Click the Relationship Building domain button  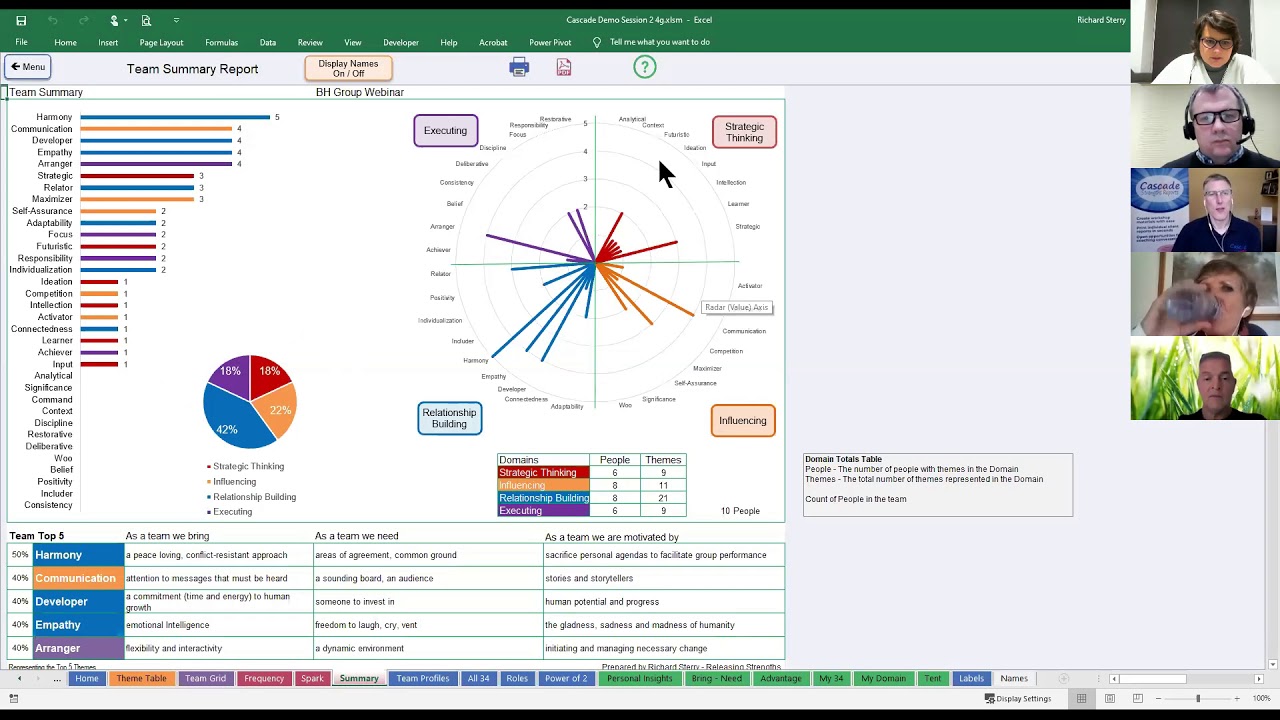tap(449, 418)
